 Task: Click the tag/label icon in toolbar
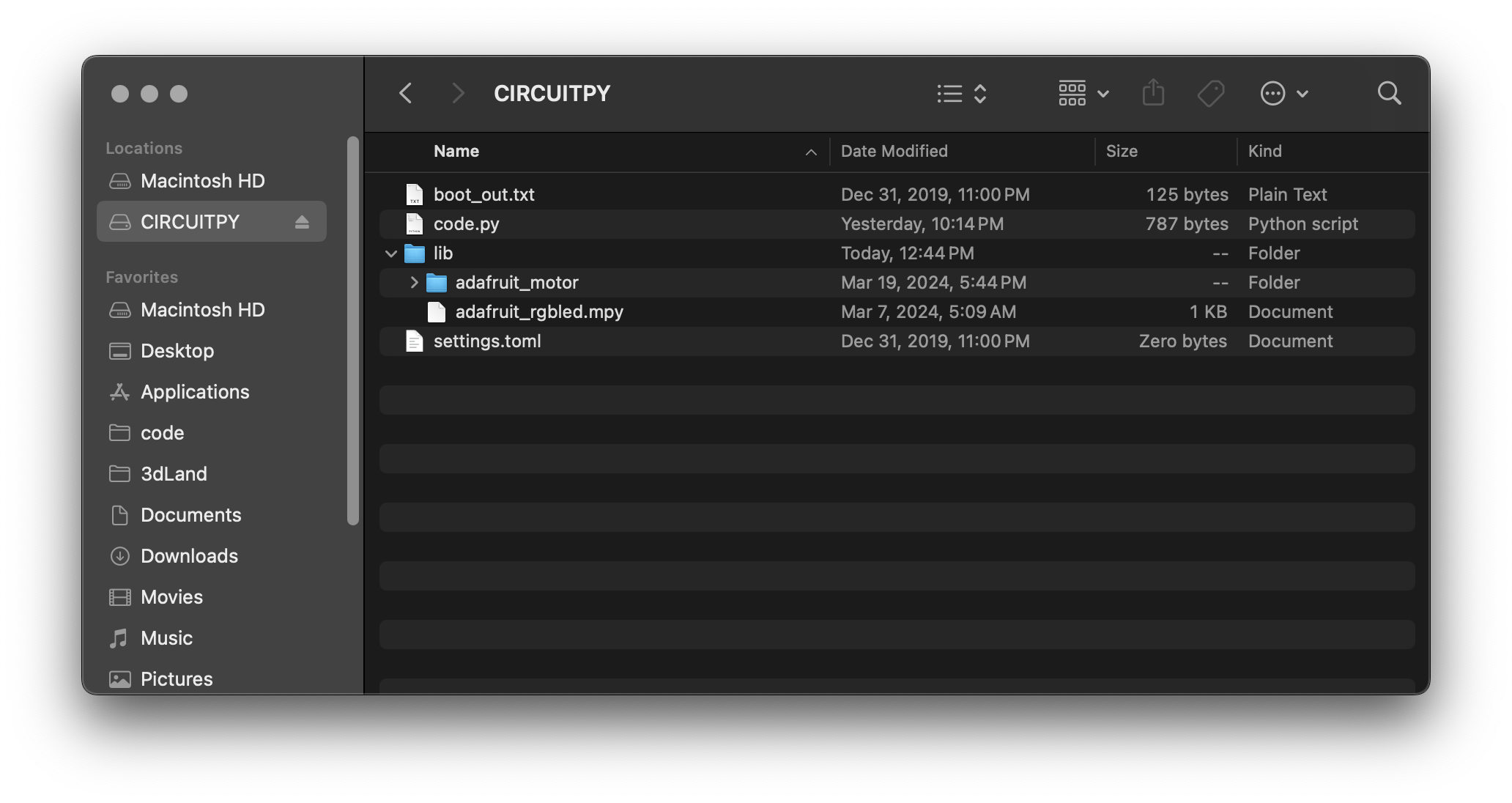pos(1210,93)
